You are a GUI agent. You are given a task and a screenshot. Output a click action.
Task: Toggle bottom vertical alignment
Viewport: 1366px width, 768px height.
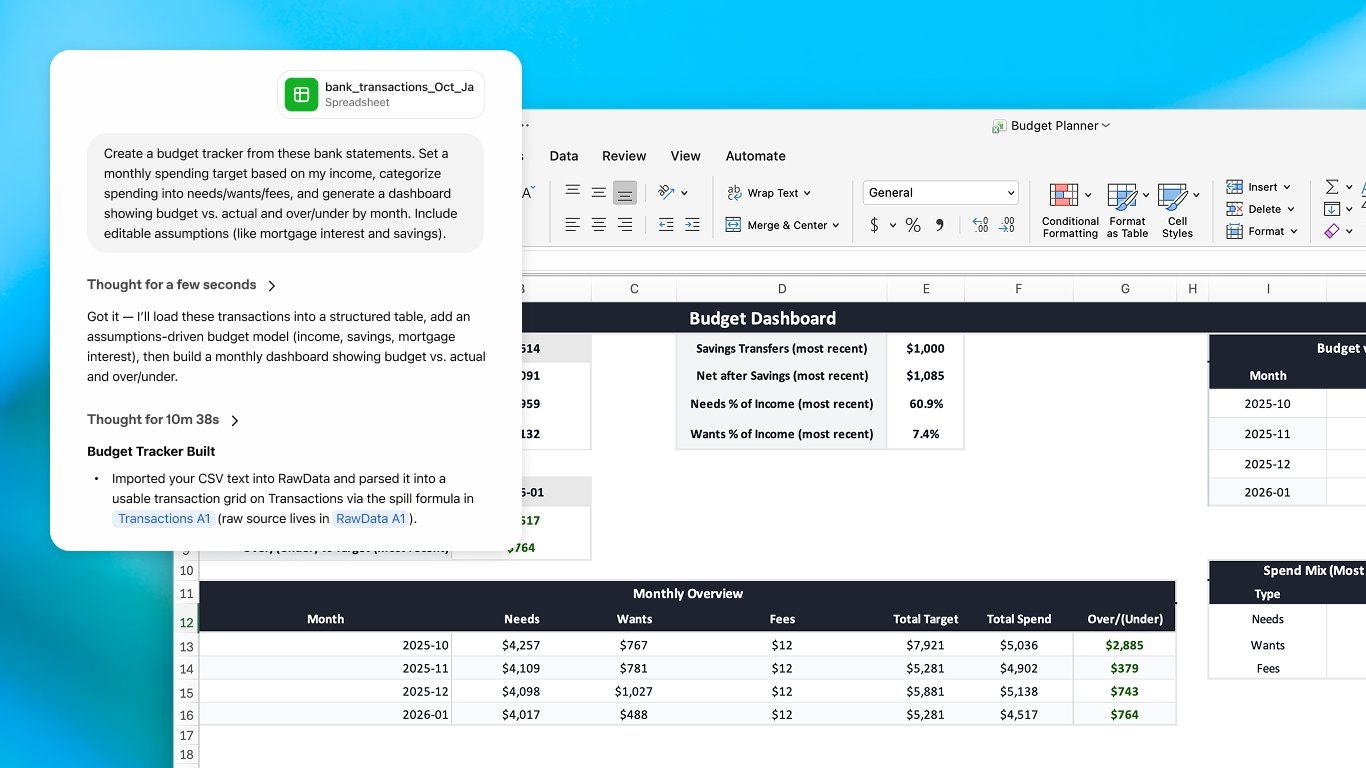pyautogui.click(x=625, y=192)
